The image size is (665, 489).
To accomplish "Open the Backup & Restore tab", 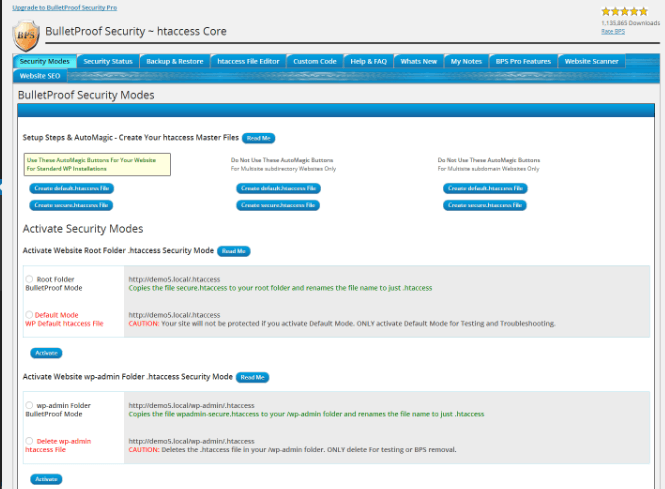I will [175, 61].
